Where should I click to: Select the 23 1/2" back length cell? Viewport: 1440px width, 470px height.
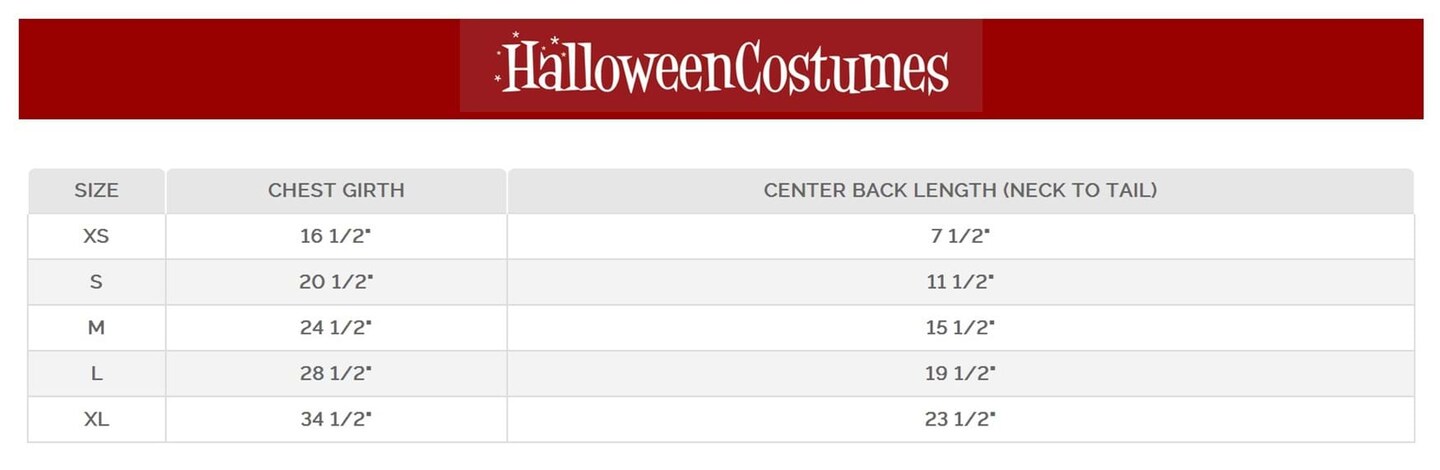(960, 420)
